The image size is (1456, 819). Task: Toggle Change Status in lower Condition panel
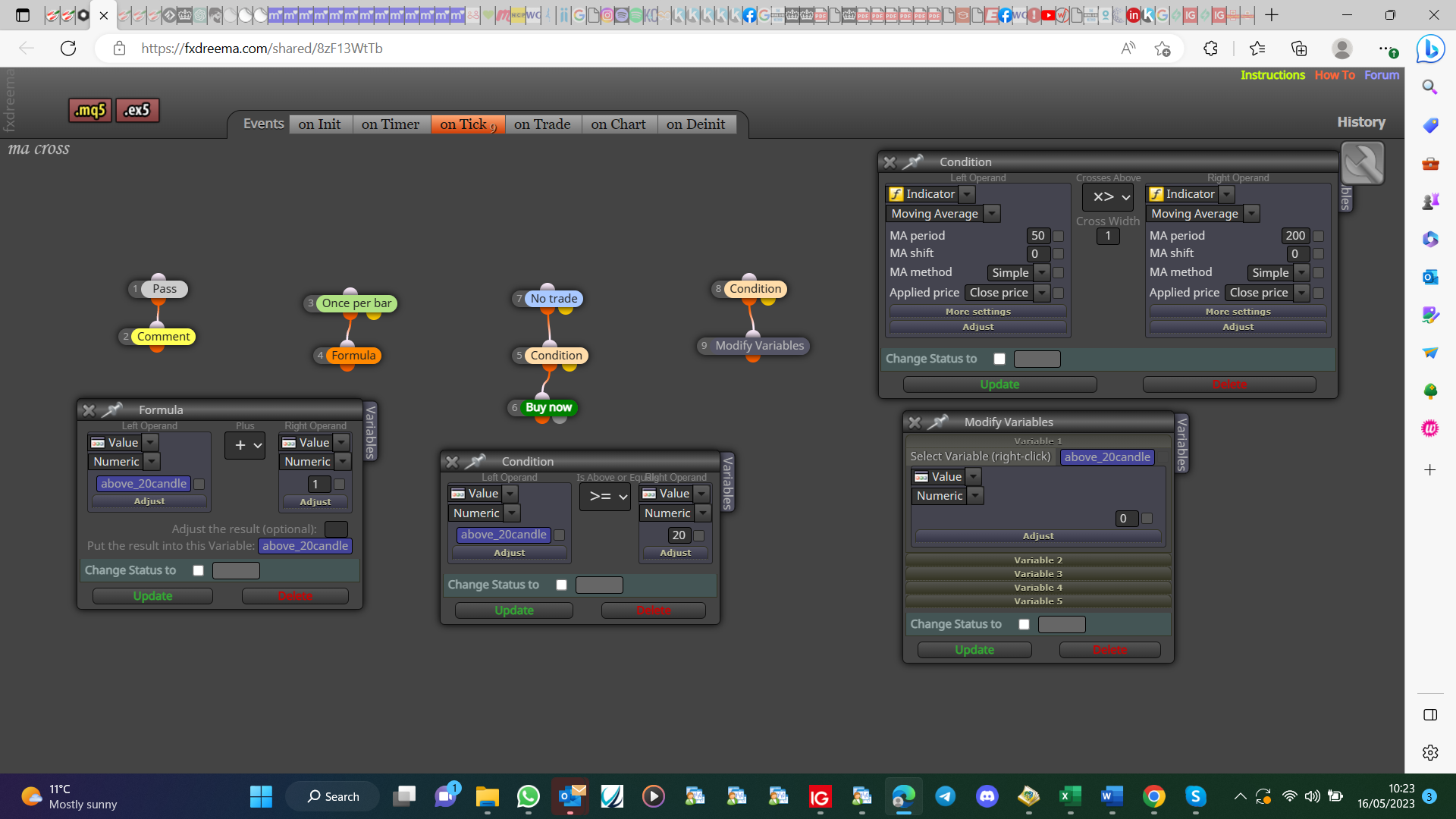(x=562, y=585)
